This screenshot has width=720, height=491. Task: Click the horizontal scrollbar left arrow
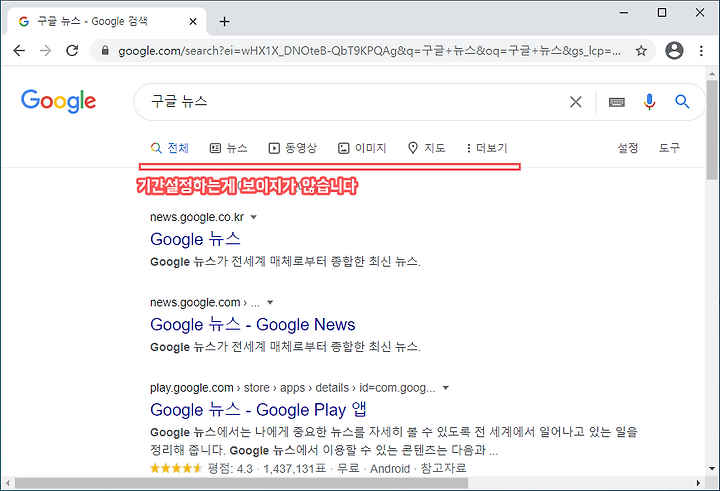click(x=7, y=483)
